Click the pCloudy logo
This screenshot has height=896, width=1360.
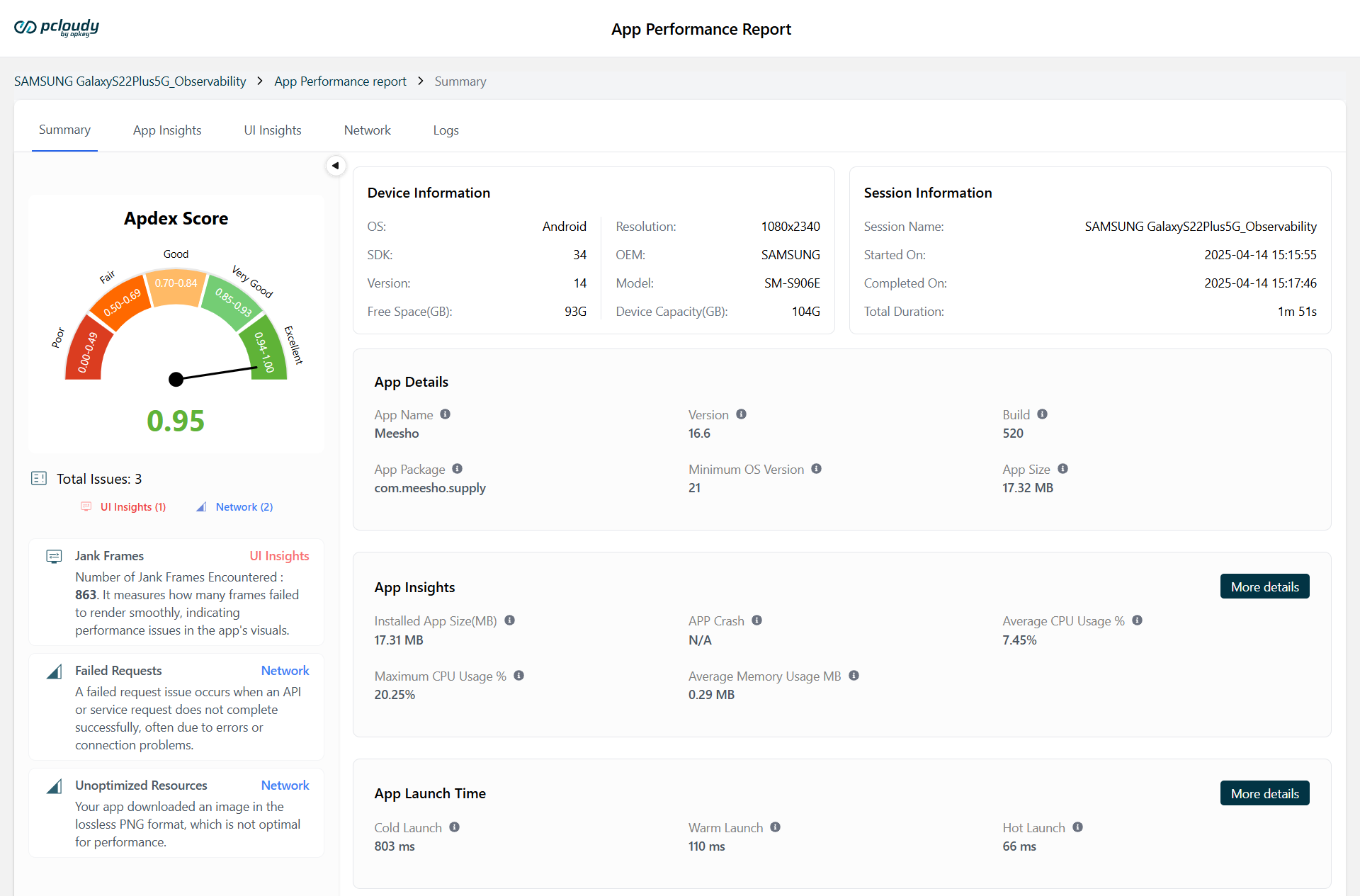57,28
